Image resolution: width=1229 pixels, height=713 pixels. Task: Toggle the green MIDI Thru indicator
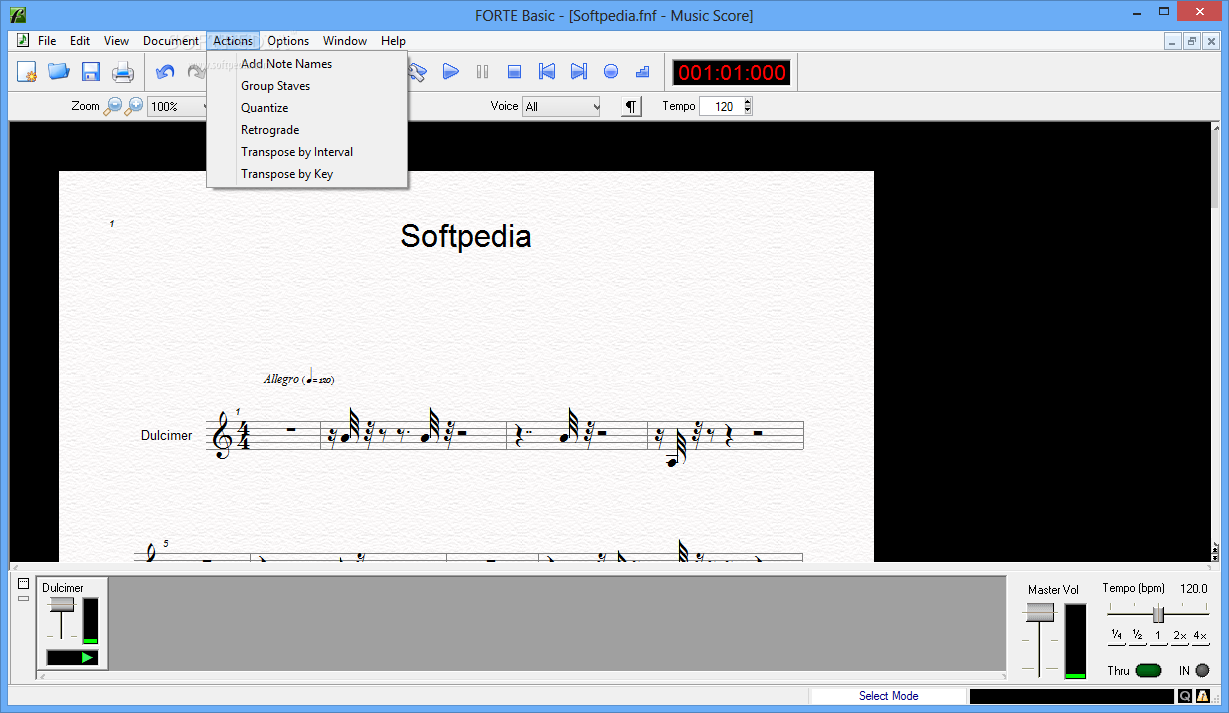click(1148, 671)
